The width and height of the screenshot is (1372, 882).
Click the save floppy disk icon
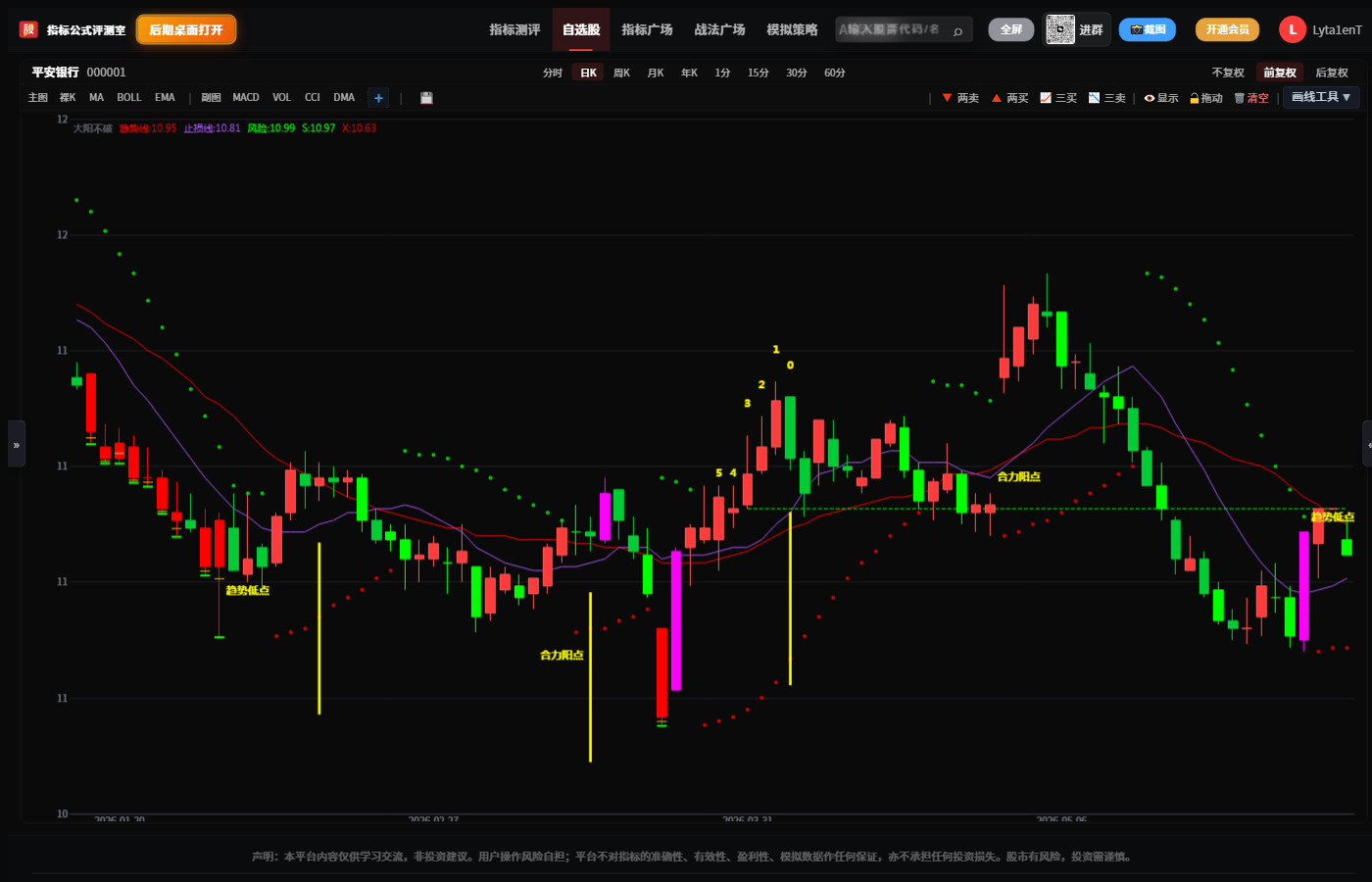point(426,98)
